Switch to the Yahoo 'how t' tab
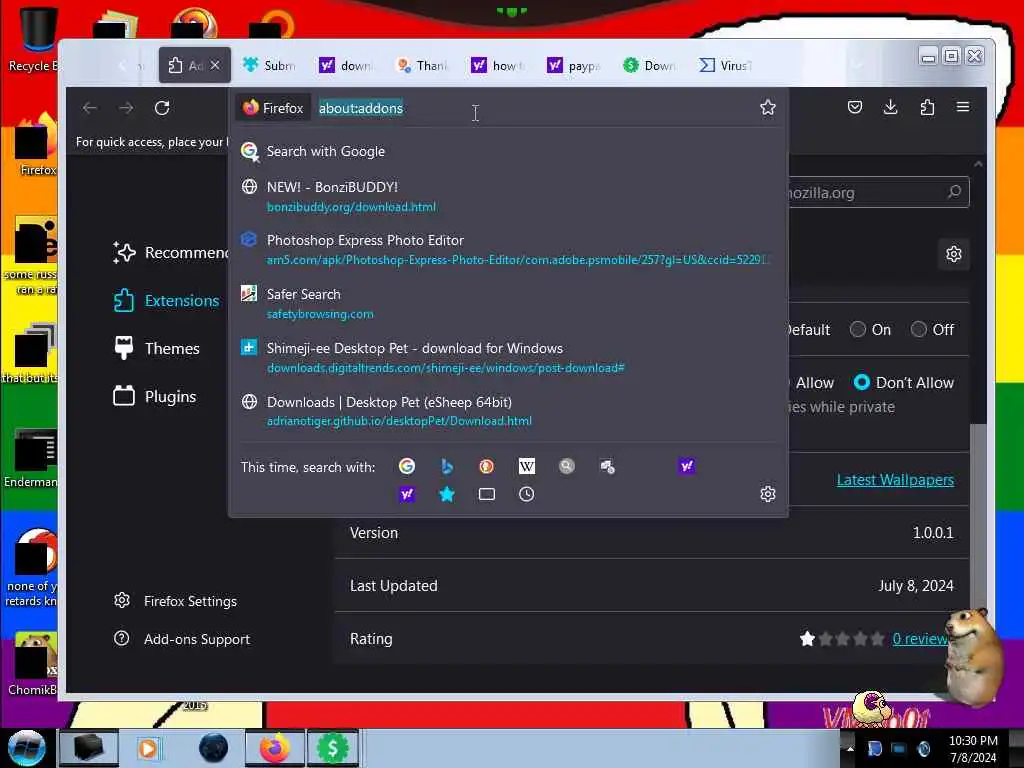 (x=498, y=65)
